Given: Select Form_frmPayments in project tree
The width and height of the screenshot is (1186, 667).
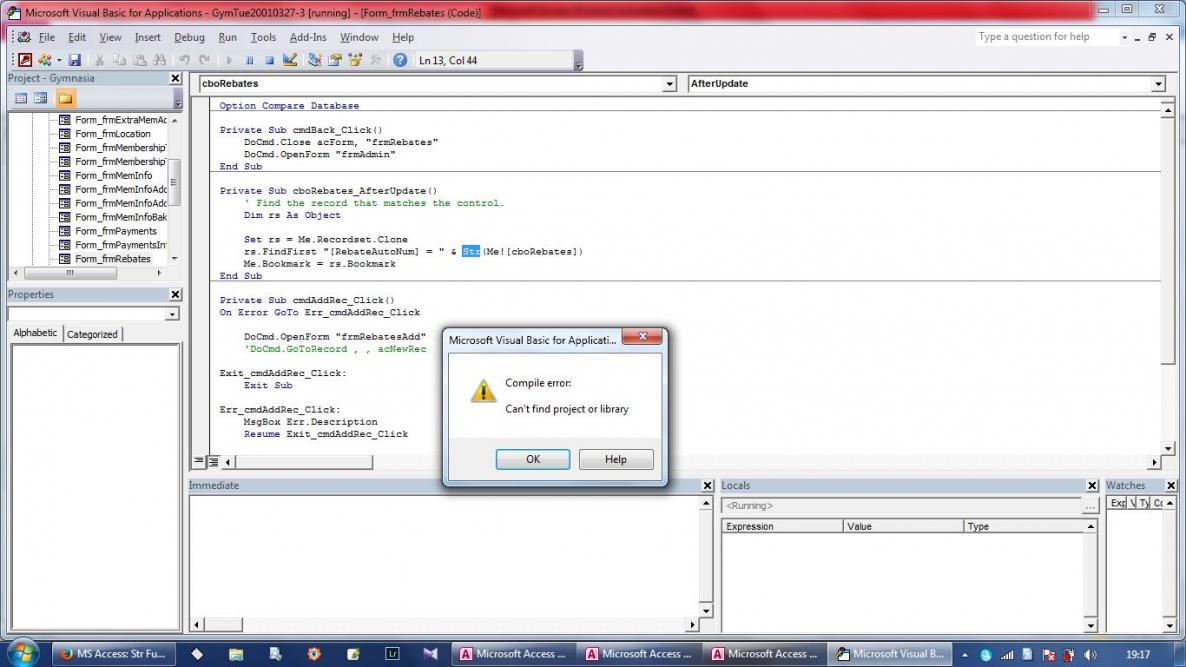Looking at the screenshot, I should click(x=116, y=231).
